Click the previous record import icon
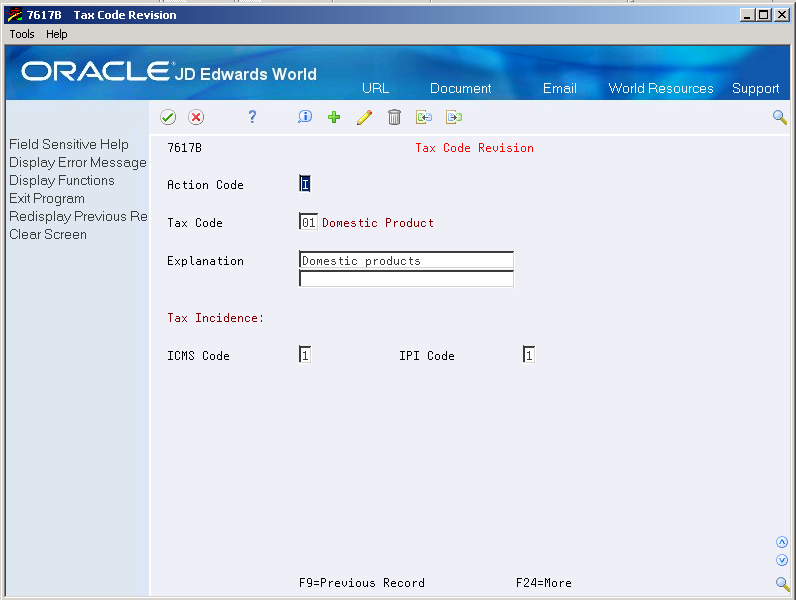 click(424, 117)
